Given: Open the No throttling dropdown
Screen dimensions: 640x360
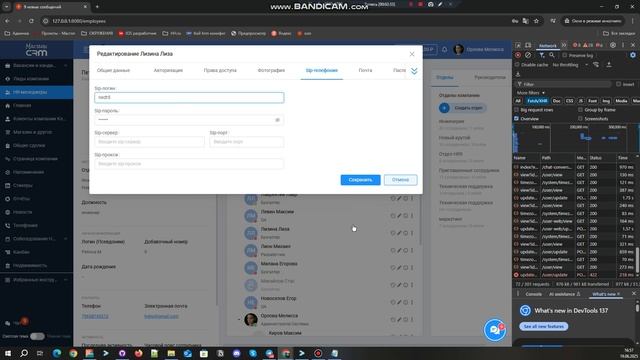Looking at the screenshot, I should [x=570, y=64].
